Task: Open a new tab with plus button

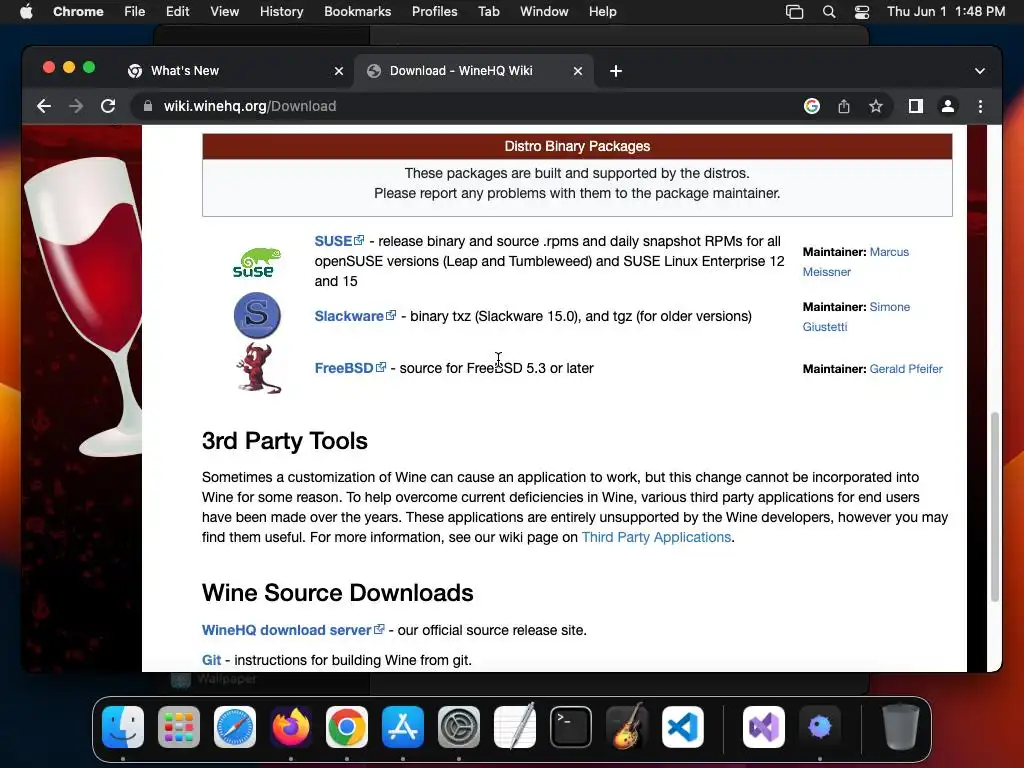Action: tap(616, 71)
